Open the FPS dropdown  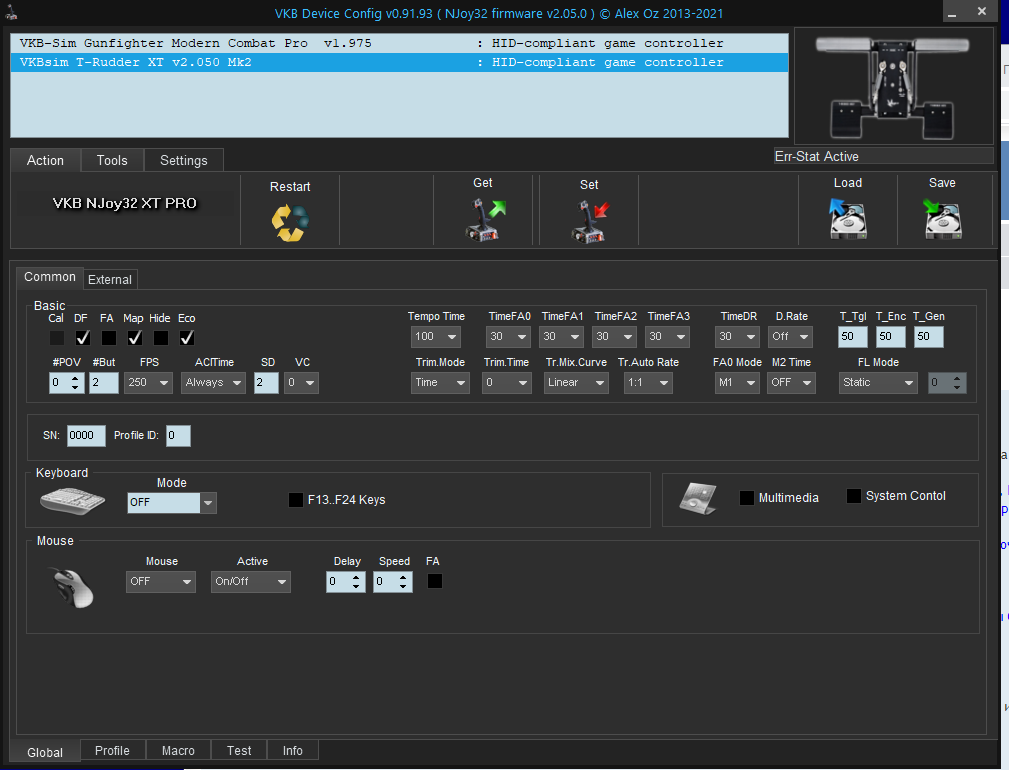pos(148,383)
